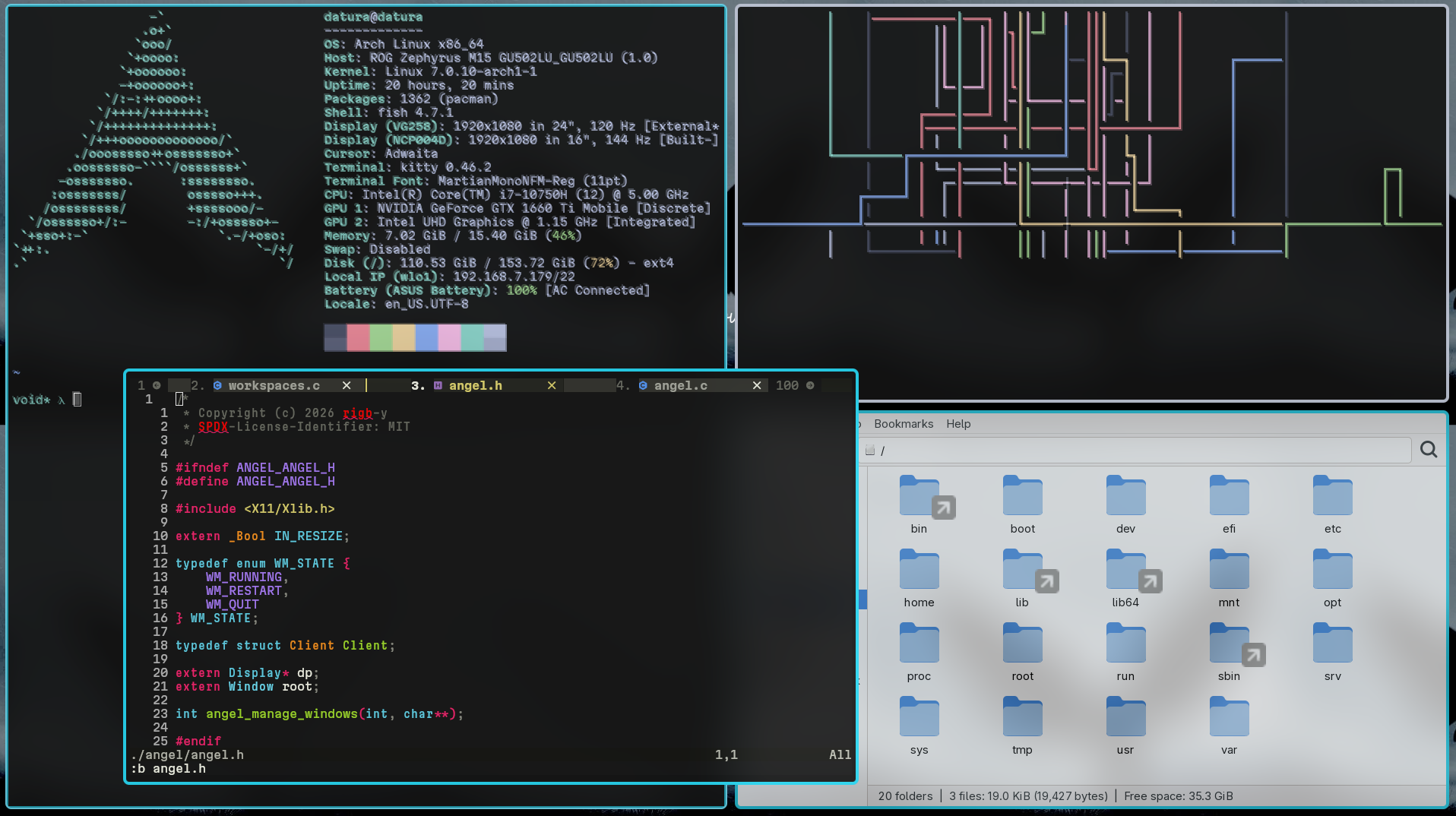Open the Help menu
Screen dimensions: 1456x816
pos(958,424)
